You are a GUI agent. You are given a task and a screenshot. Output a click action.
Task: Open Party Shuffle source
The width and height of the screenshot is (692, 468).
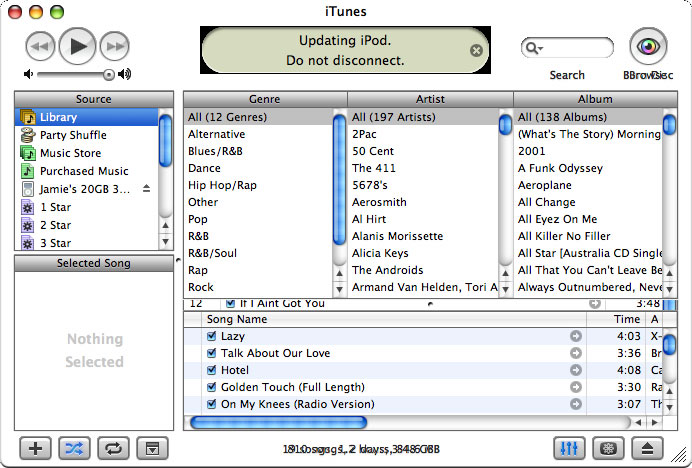pyautogui.click(x=86, y=135)
